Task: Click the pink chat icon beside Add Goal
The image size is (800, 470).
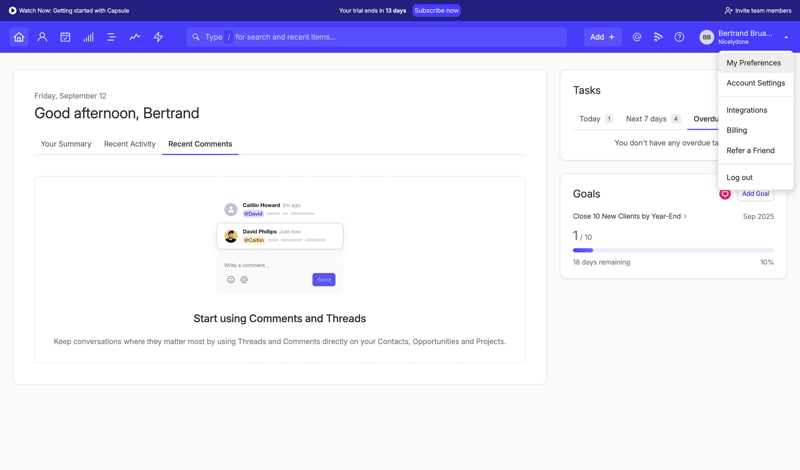Action: pos(725,194)
